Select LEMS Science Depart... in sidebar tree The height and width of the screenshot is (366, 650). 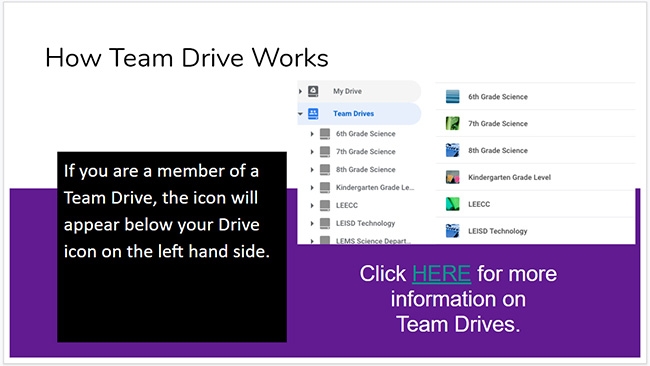click(373, 240)
